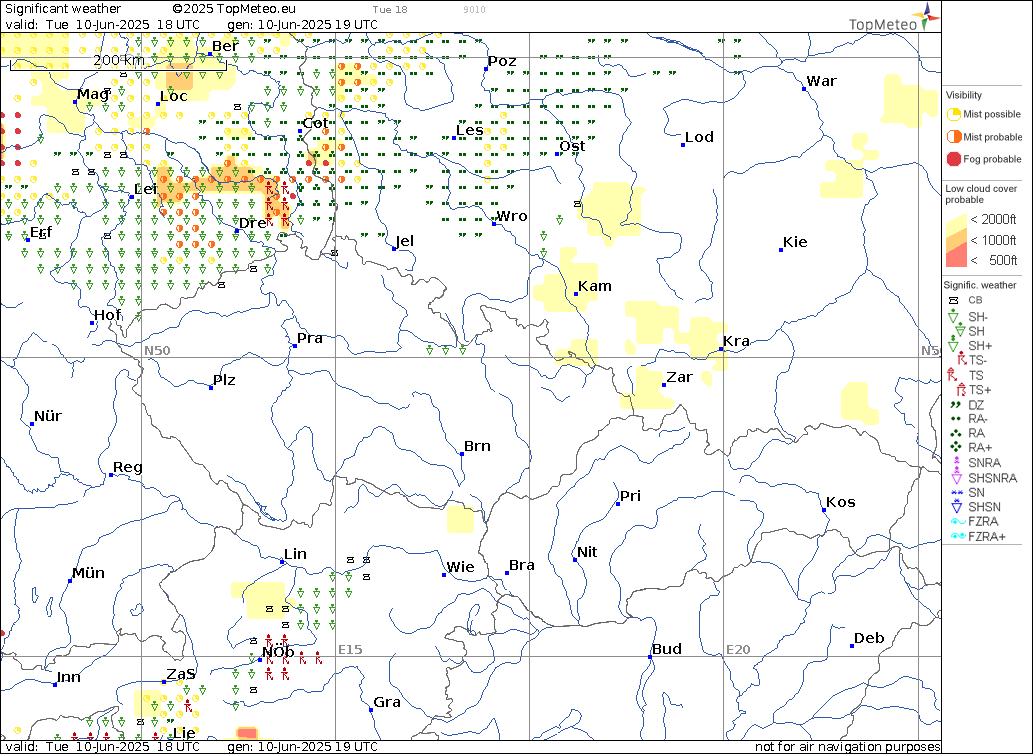Click the Bud city label
Image resolution: width=1033 pixels, height=754 pixels.
[x=667, y=649]
